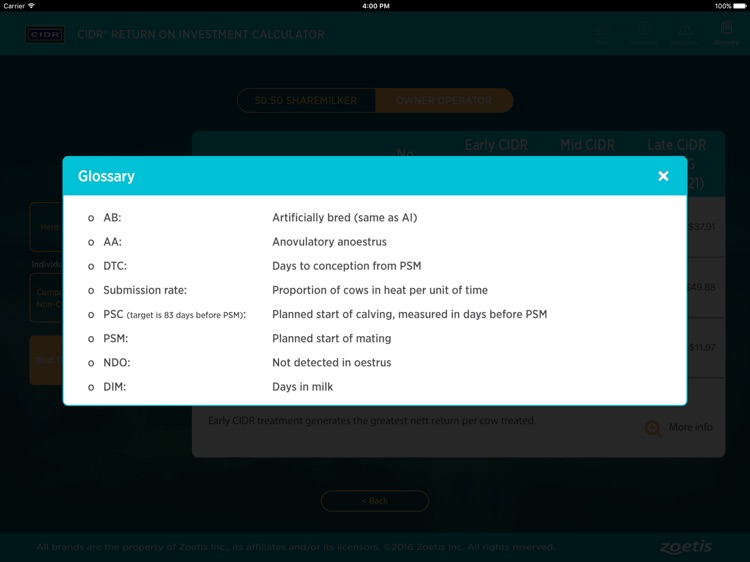Tap the $37.91 value
The image size is (750, 562).
pyautogui.click(x=701, y=227)
